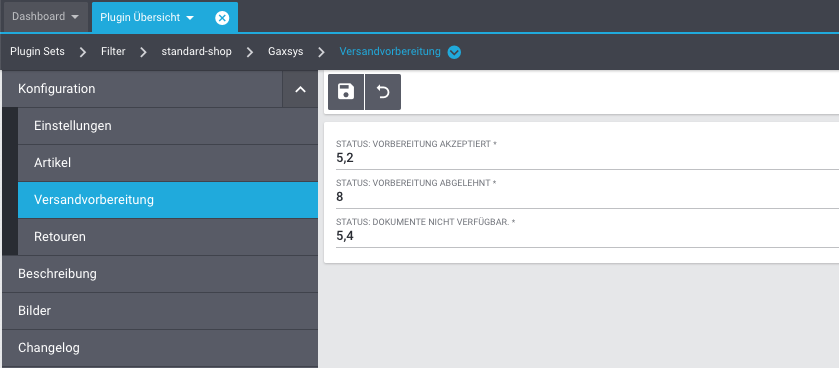The image size is (839, 368).
Task: Open the Changelog section
Action: pos(160,348)
